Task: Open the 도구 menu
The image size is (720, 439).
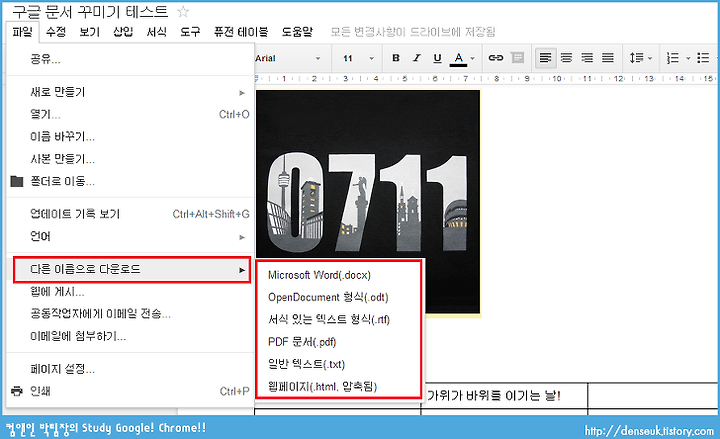Action: (190, 32)
